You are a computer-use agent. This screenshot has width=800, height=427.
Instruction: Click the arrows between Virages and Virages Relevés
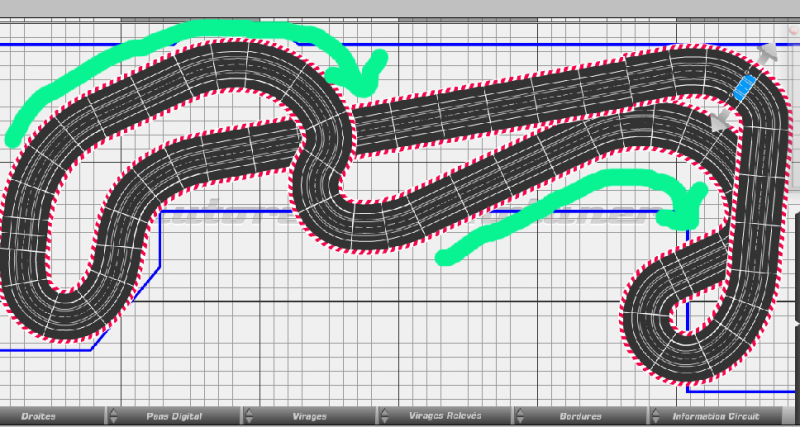click(x=384, y=416)
